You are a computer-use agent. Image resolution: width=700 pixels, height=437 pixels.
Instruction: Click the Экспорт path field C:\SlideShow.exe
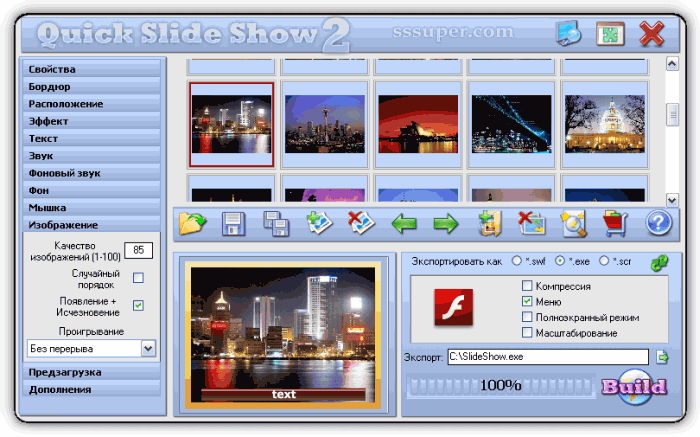click(x=548, y=357)
